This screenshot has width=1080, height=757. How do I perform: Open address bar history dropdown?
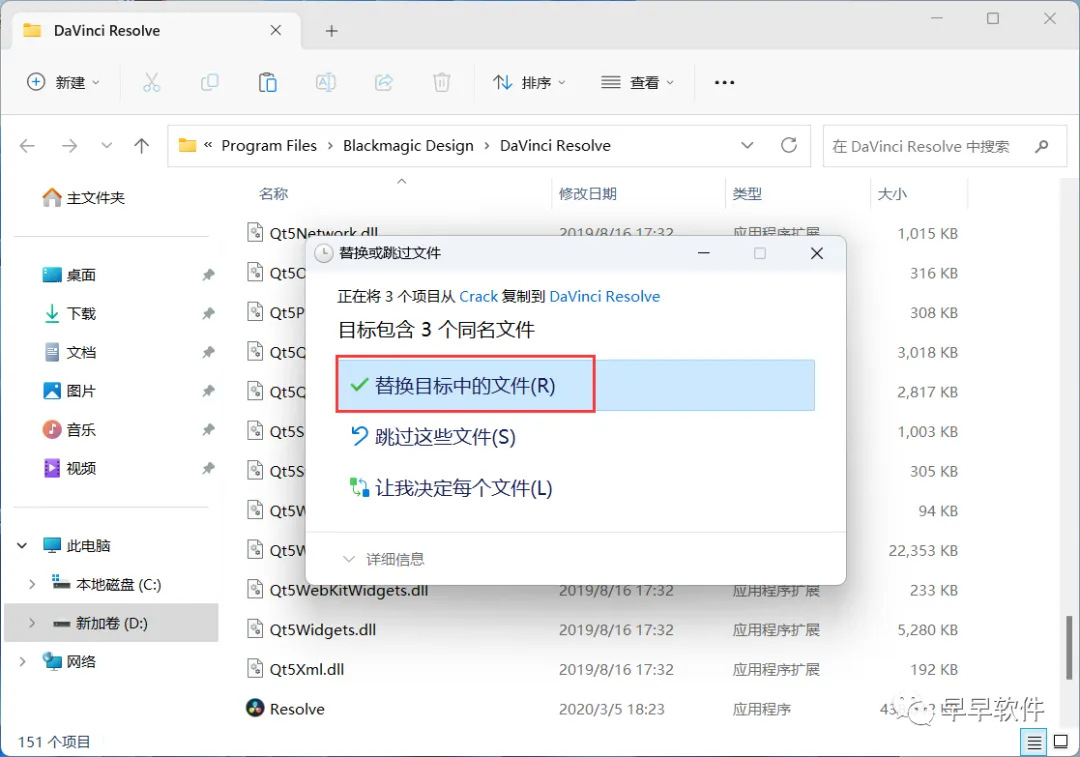(x=747, y=145)
